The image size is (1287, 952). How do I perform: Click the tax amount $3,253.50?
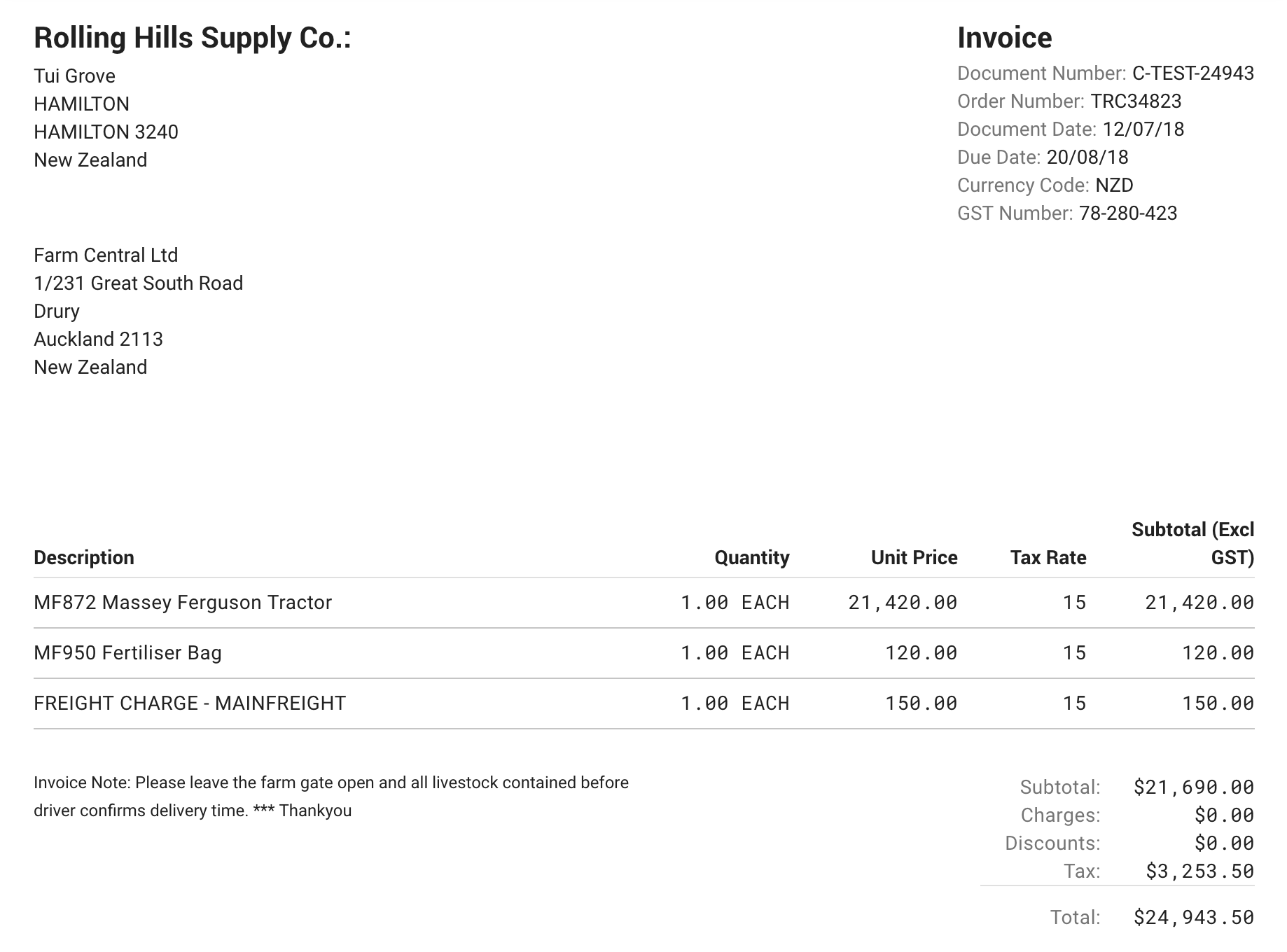(x=1199, y=871)
